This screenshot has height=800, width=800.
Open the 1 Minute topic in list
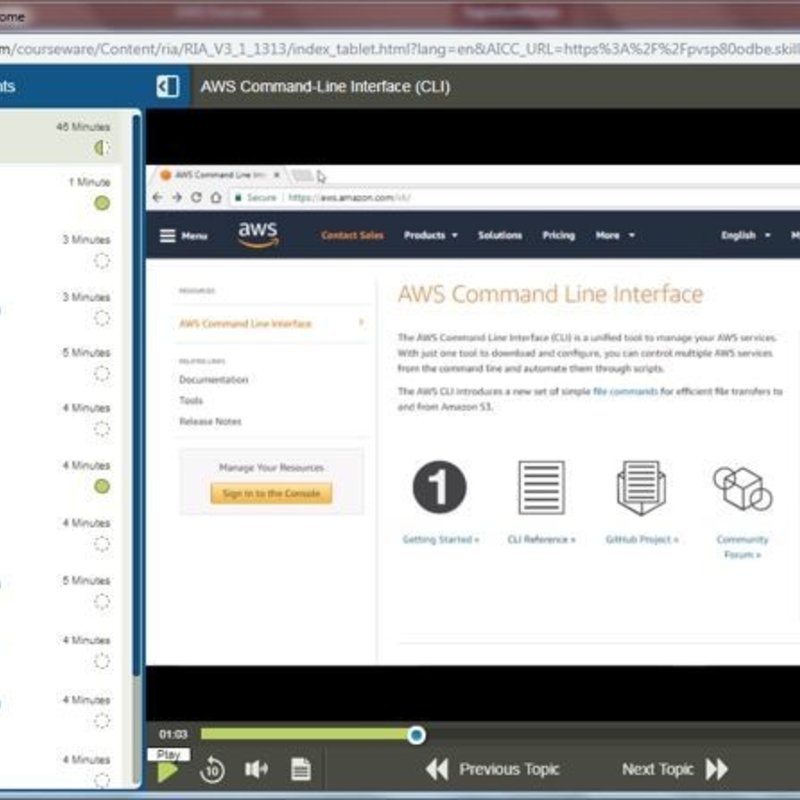60,193
